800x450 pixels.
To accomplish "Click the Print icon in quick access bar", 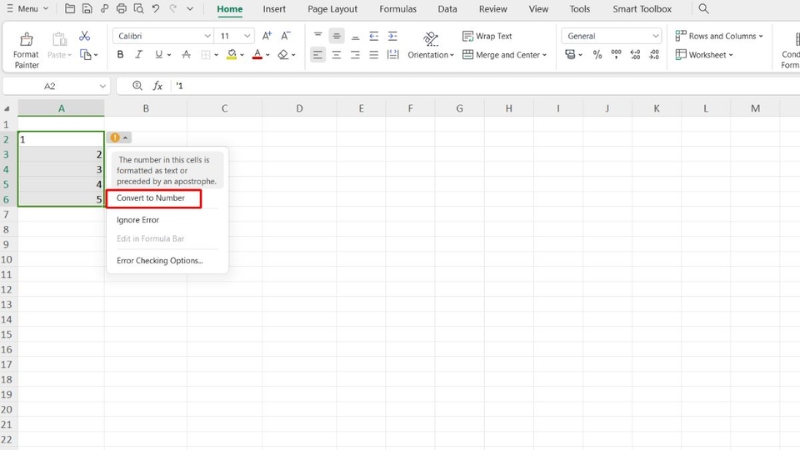I will point(121,9).
